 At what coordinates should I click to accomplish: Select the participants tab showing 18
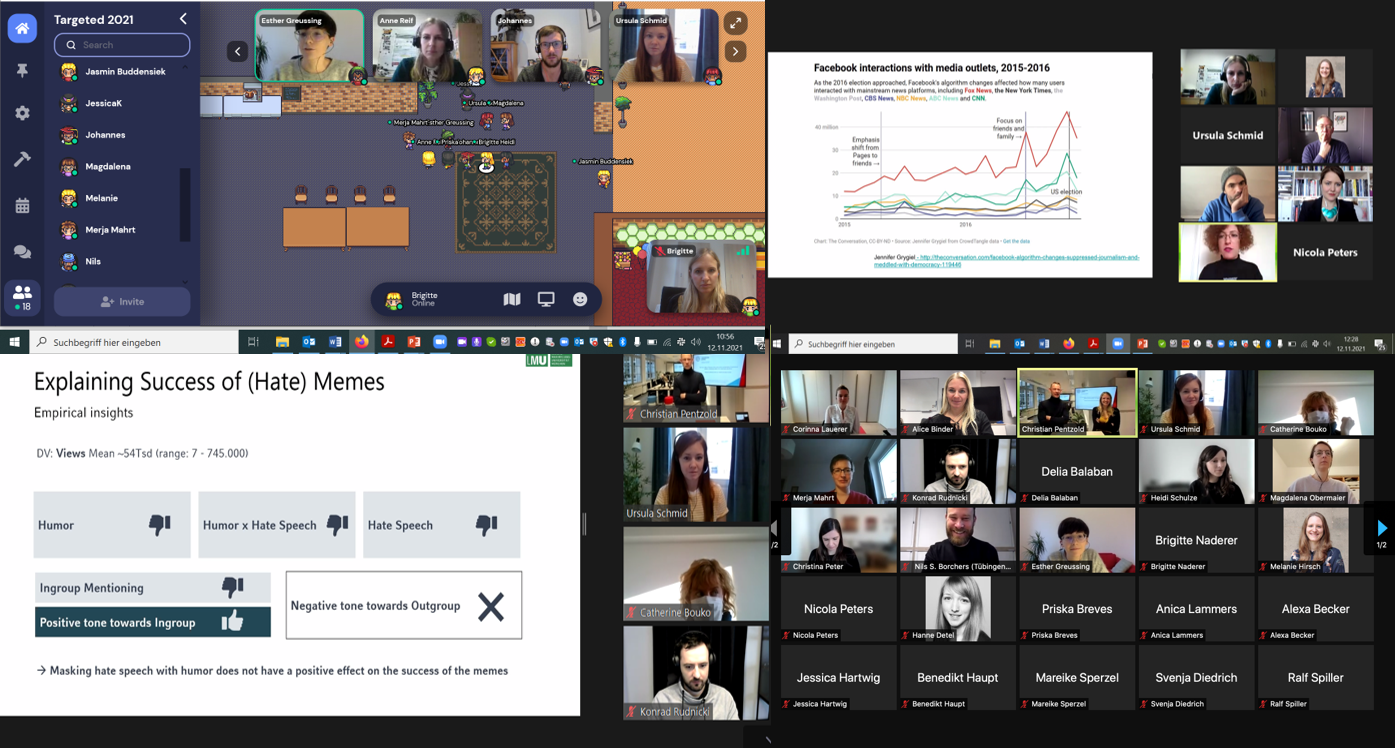[x=22, y=295]
